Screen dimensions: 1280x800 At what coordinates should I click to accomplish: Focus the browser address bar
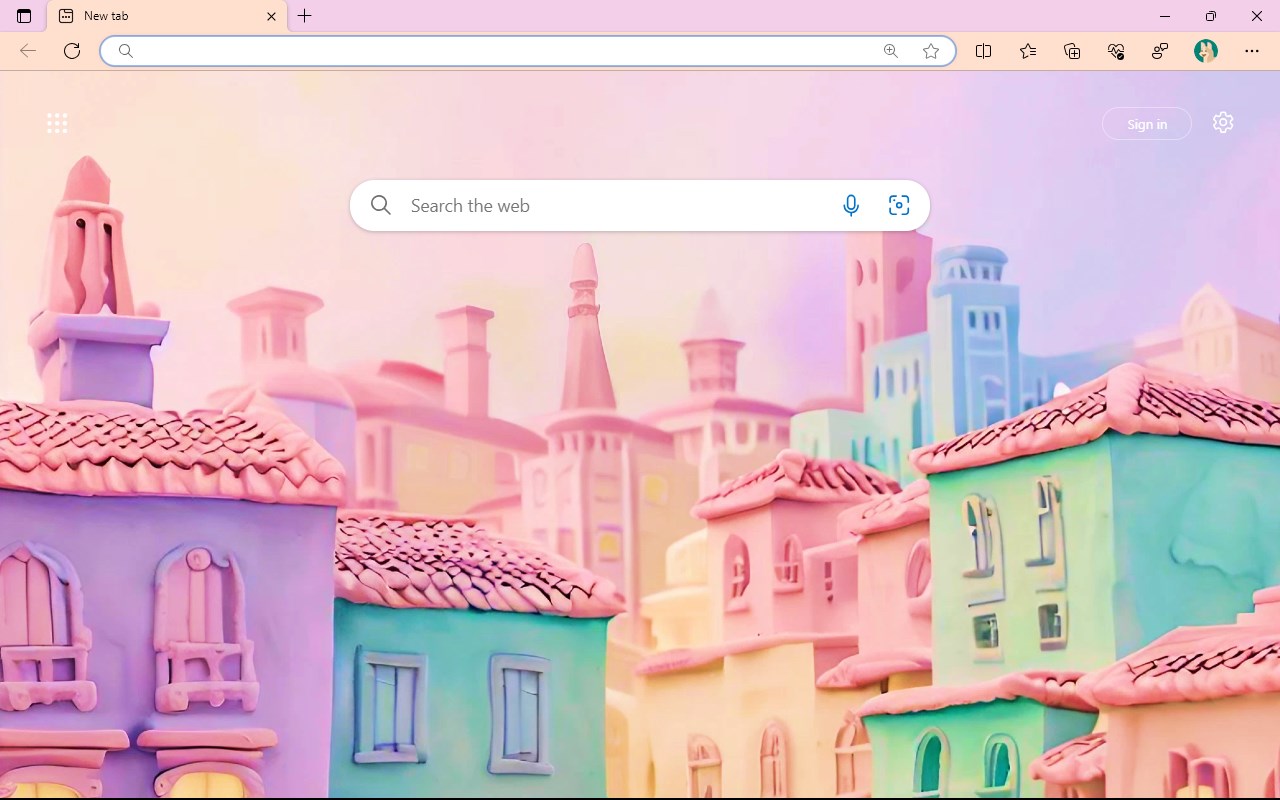pyautogui.click(x=528, y=51)
